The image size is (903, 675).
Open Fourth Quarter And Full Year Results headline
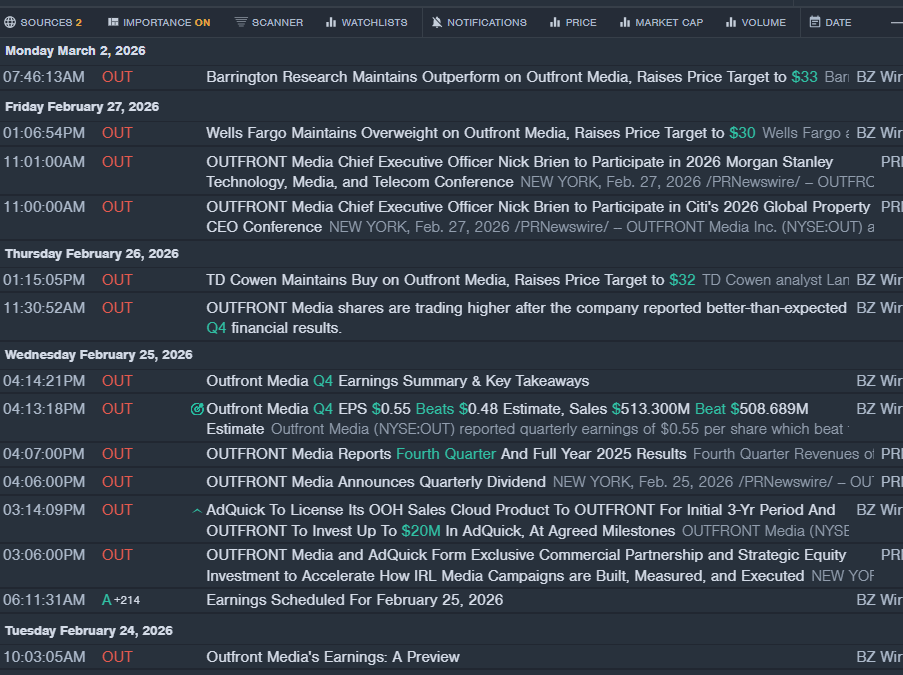coord(446,454)
